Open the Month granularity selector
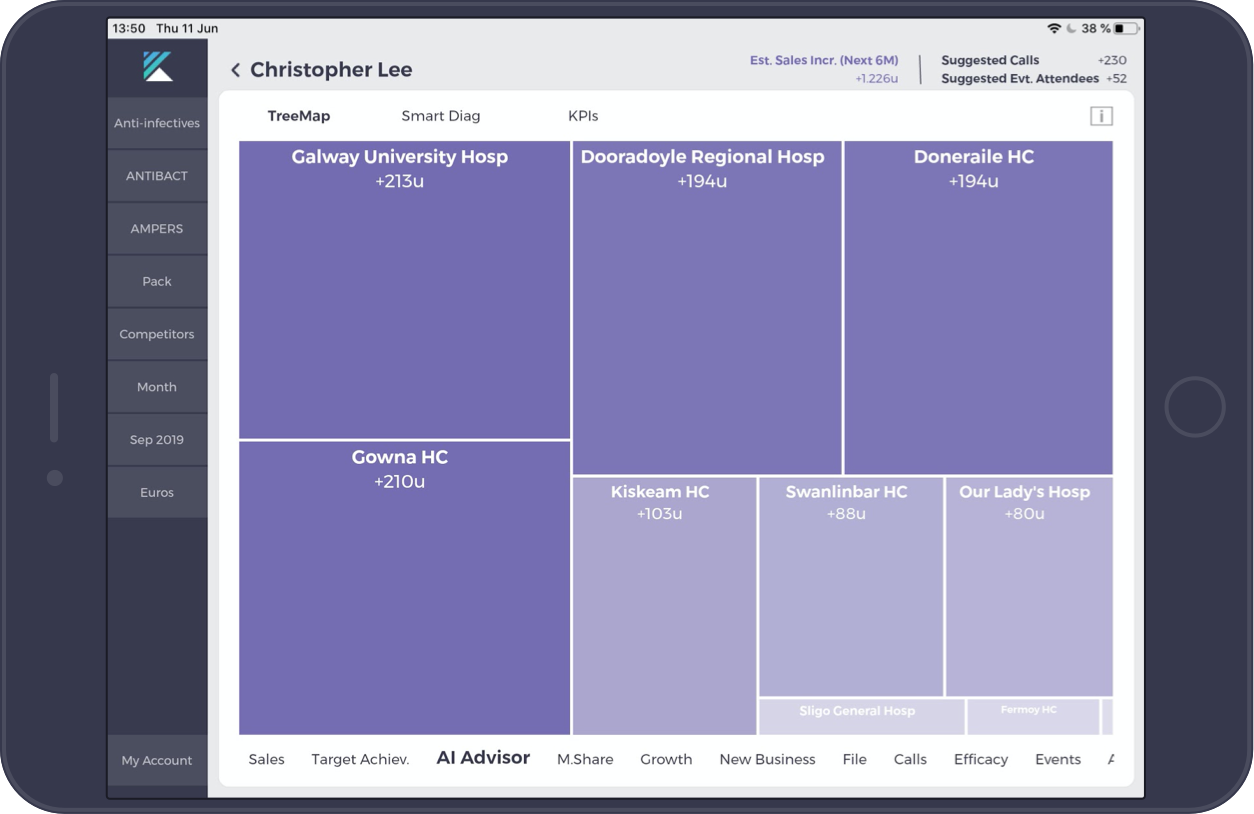1254x814 pixels. (x=157, y=387)
